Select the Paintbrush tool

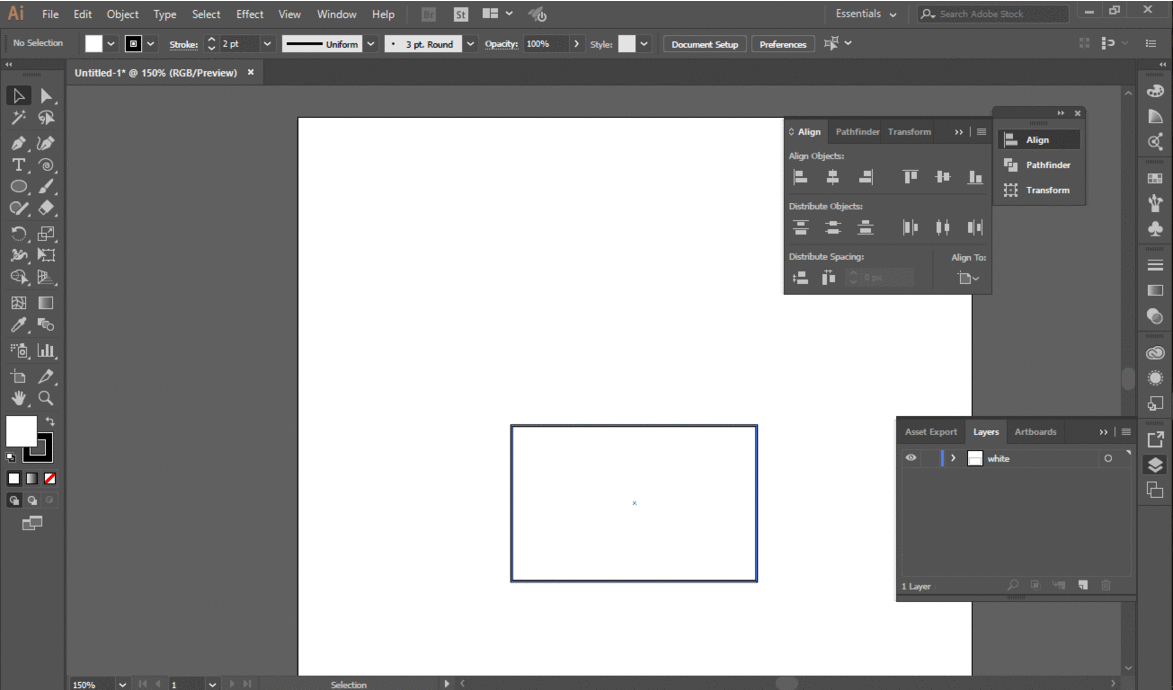pyautogui.click(x=46, y=186)
